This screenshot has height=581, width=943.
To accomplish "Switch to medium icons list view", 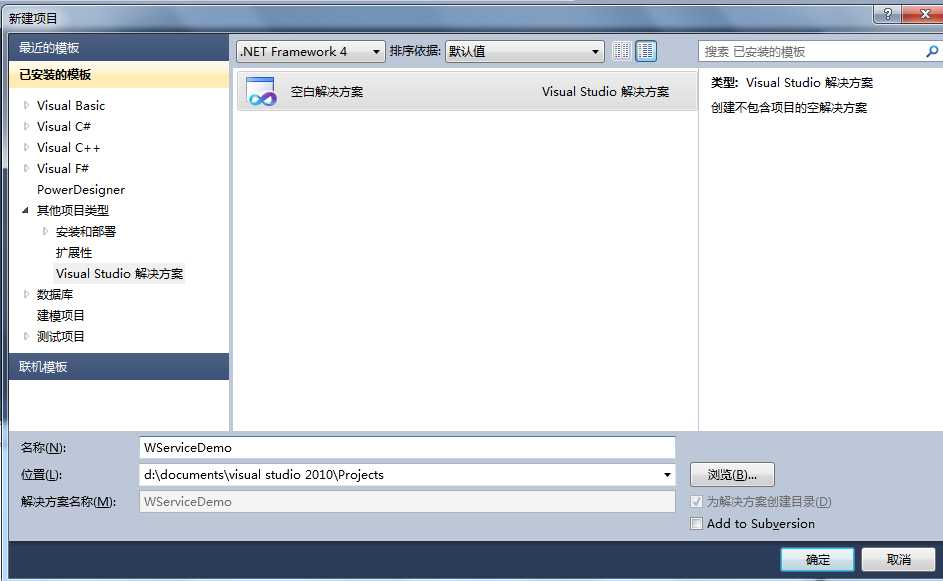I will click(646, 51).
